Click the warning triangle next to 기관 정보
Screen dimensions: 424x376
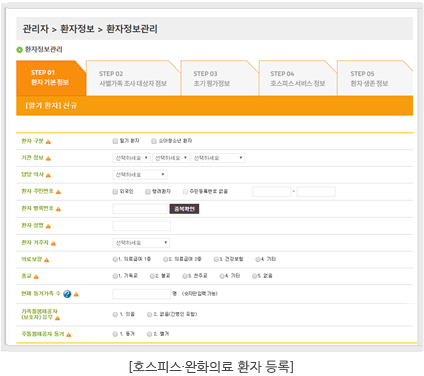coord(48,158)
